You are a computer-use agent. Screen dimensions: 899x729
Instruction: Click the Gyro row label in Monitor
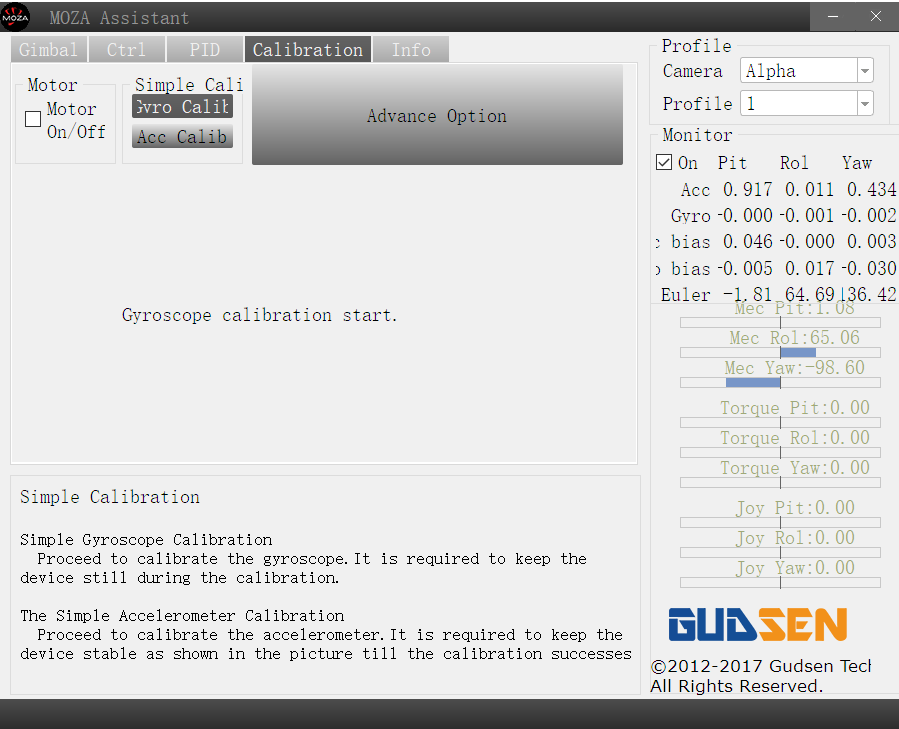pos(690,216)
